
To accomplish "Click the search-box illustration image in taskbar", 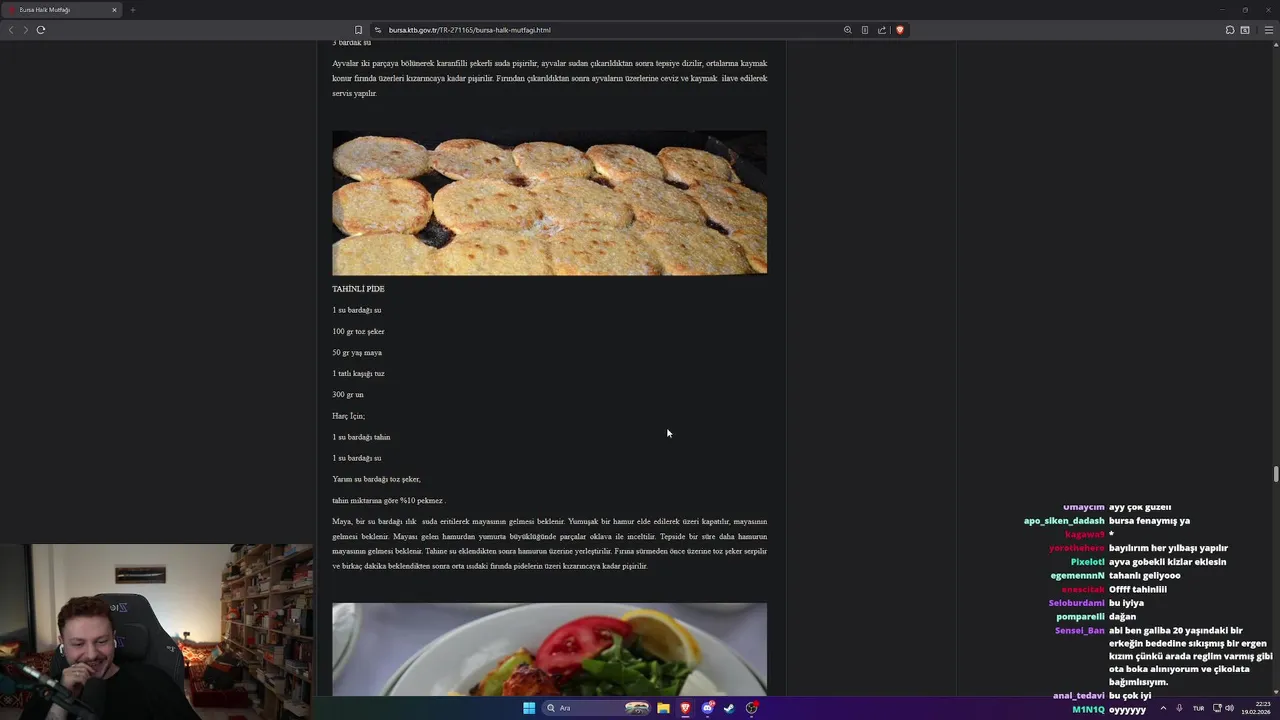I will coord(637,708).
